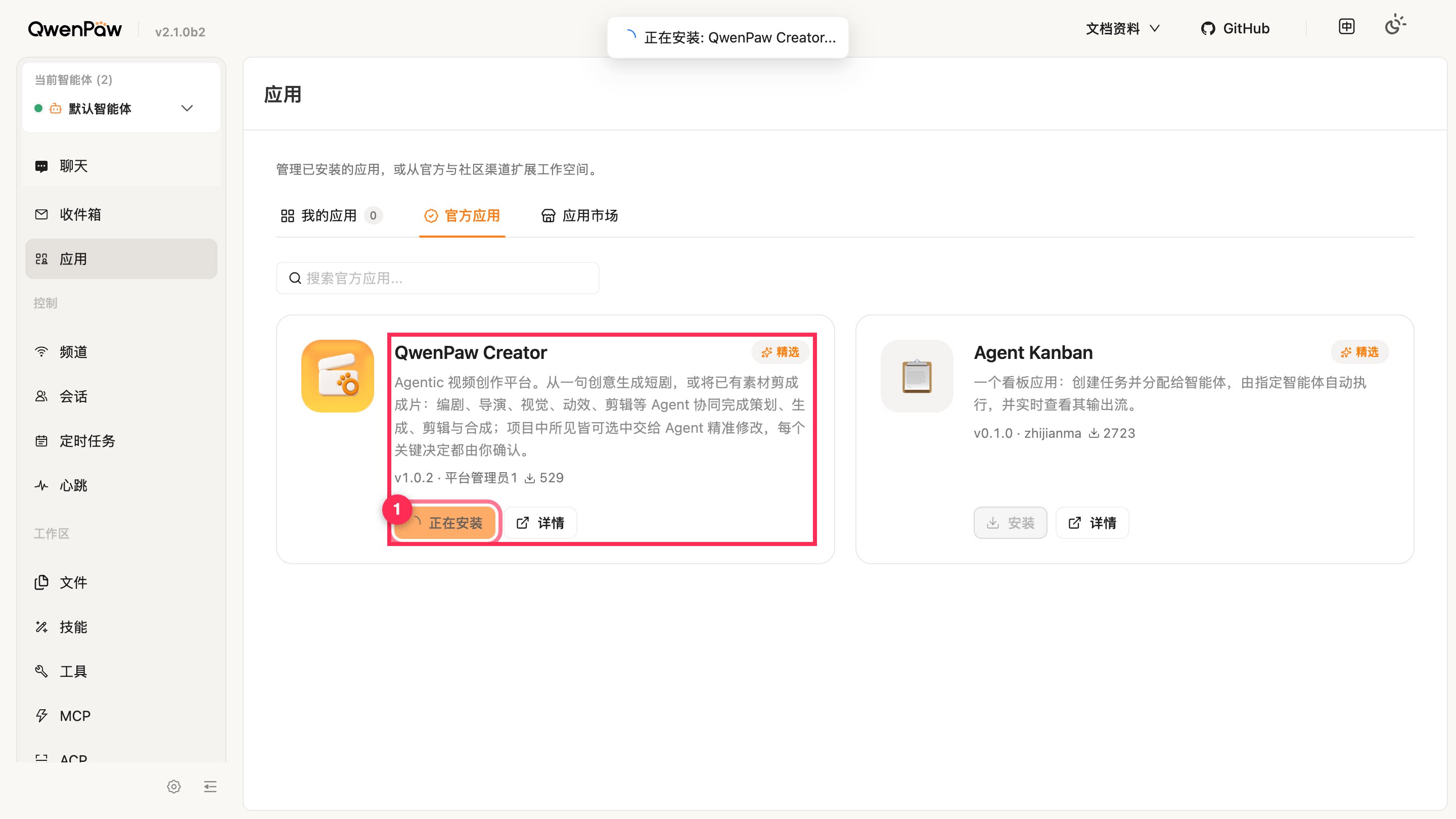This screenshot has width=1456, height=819.
Task: Collapse the sidebar with the fold icon
Action: tap(210, 787)
